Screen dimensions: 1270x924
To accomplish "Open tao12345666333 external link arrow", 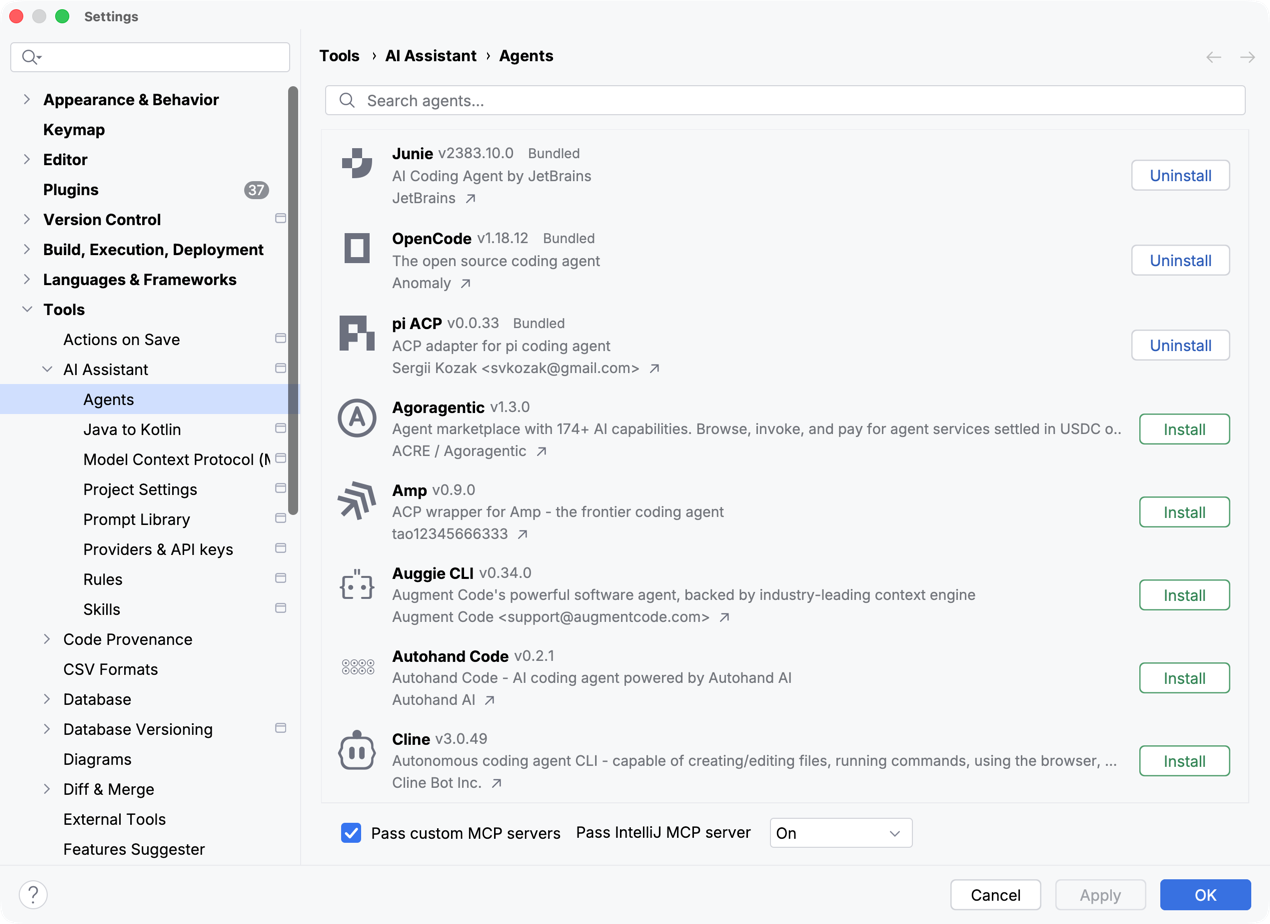I will point(523,534).
